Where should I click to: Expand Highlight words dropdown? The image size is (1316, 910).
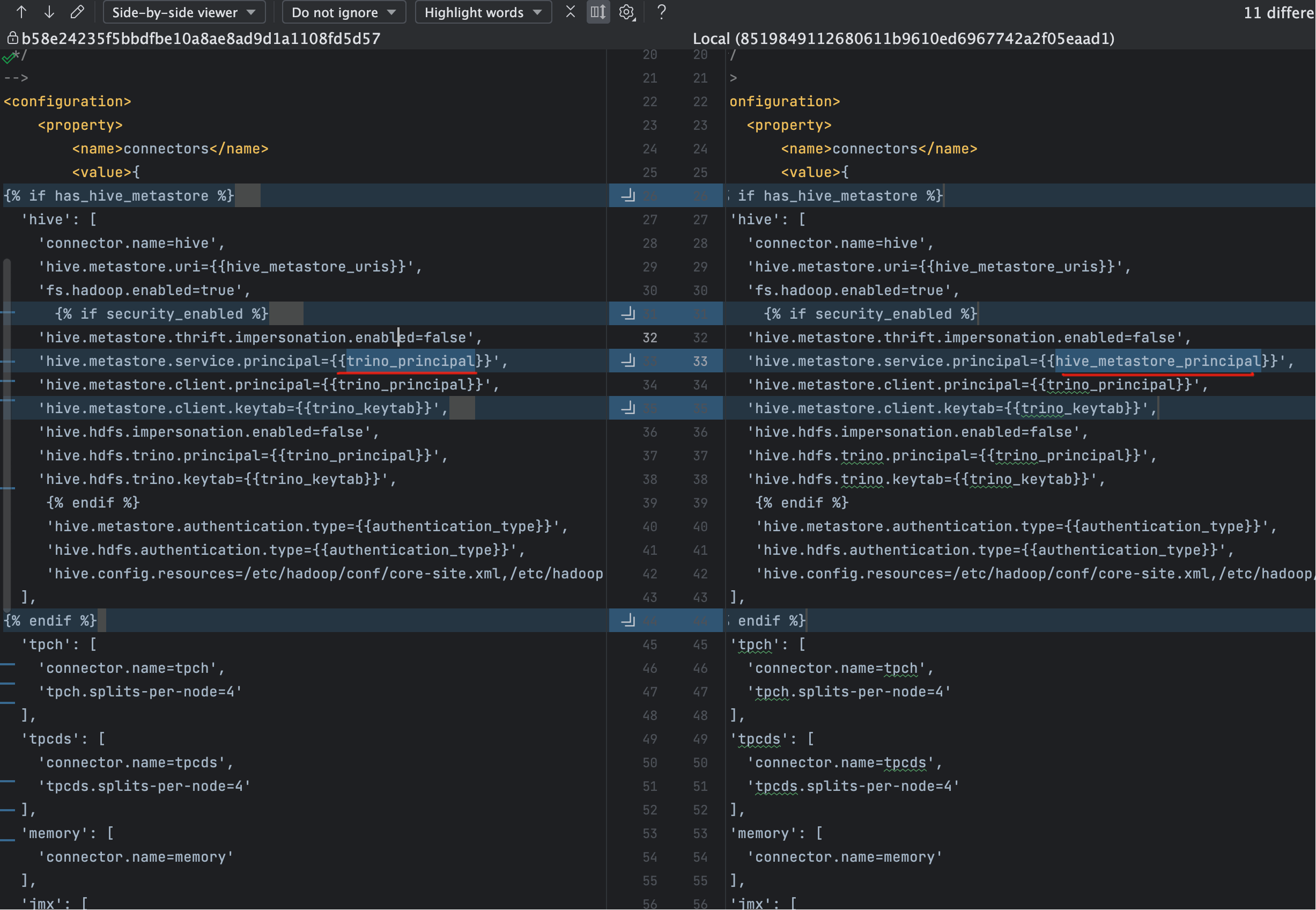pyautogui.click(x=483, y=12)
